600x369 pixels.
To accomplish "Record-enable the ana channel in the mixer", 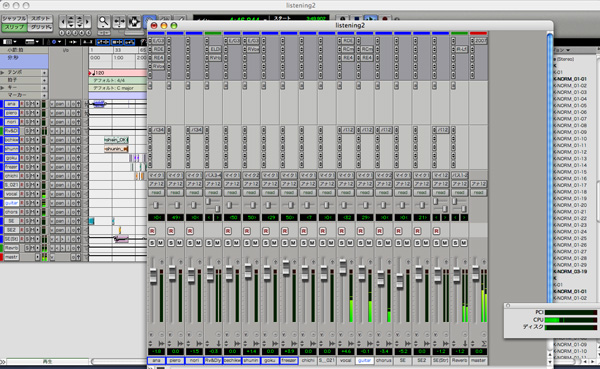I will click(152, 231).
